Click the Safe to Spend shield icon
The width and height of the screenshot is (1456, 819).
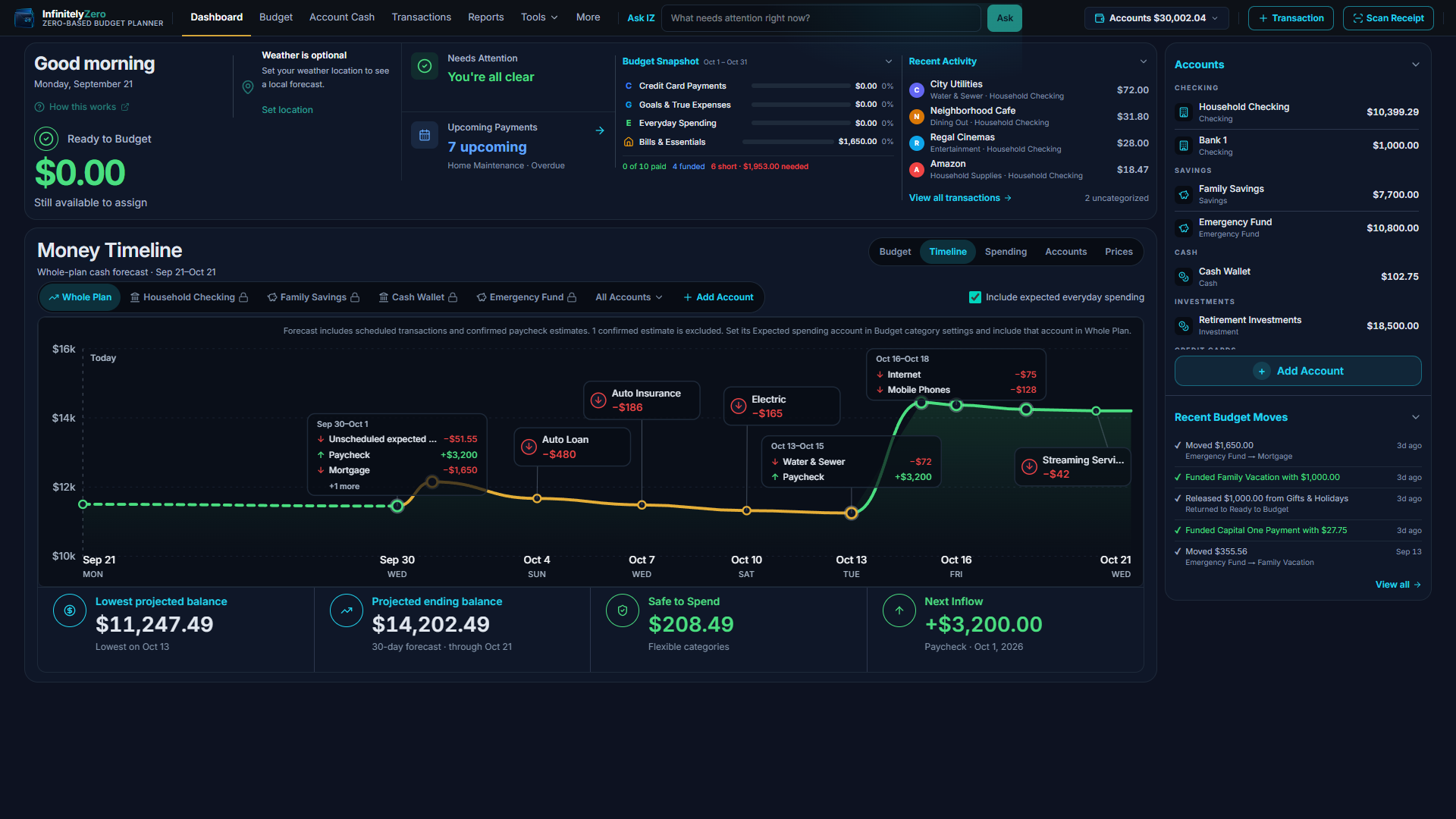coord(623,610)
